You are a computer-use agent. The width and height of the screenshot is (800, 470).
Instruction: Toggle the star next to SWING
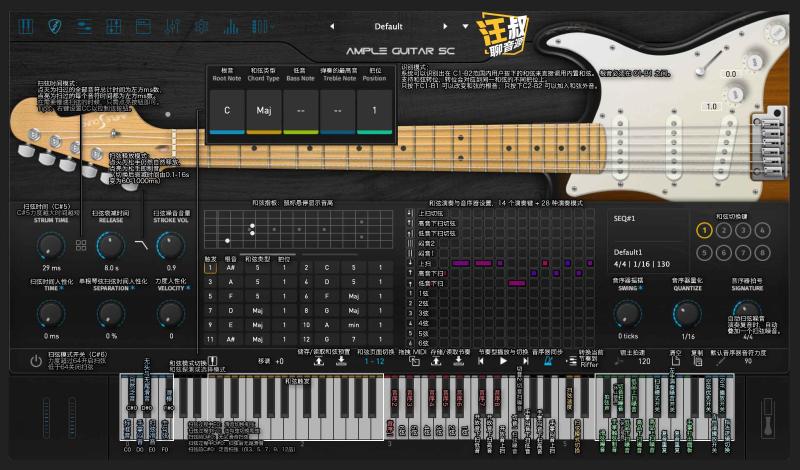click(640, 288)
